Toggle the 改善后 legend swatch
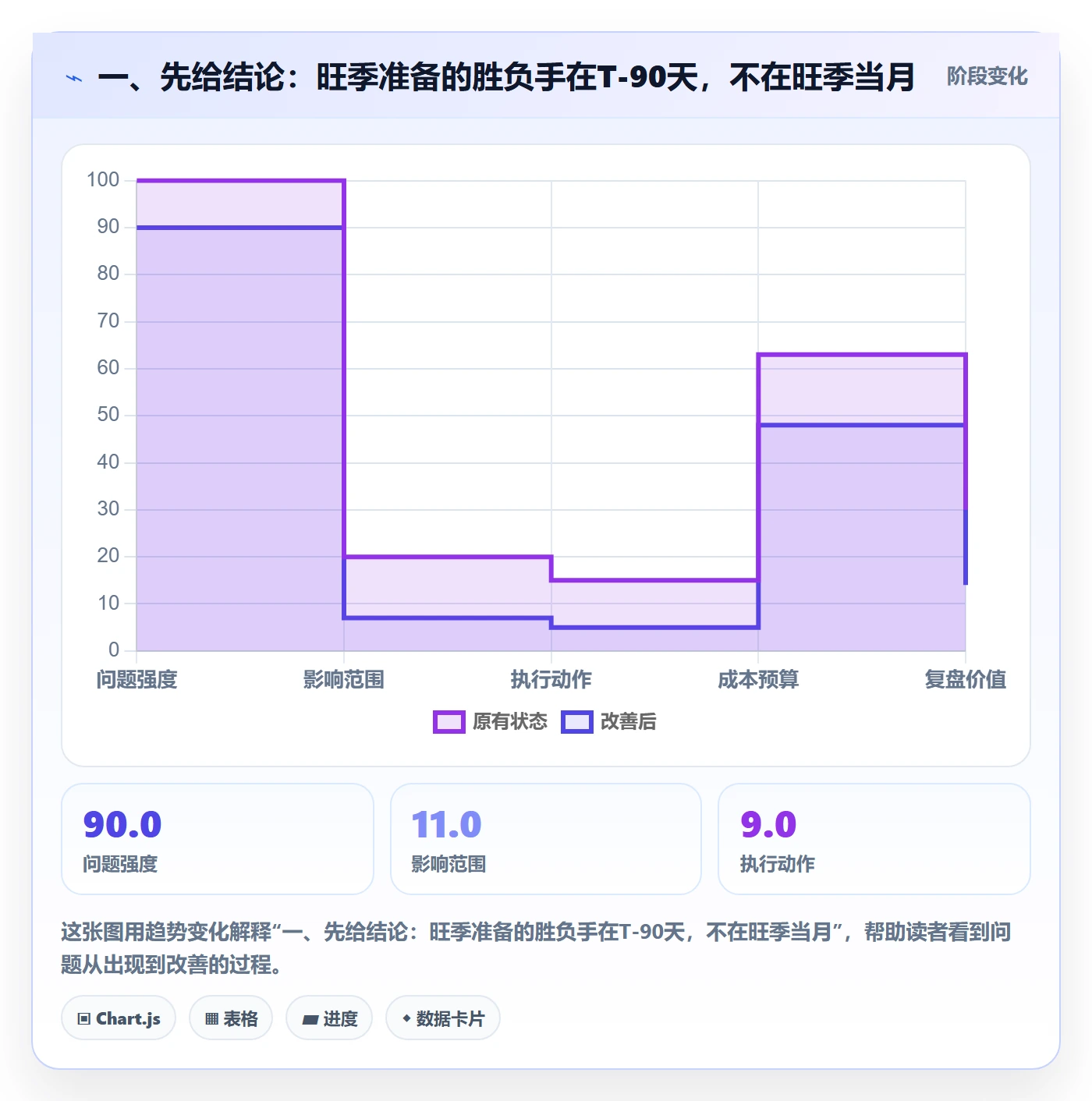This screenshot has width=1092, height=1101. [x=577, y=722]
